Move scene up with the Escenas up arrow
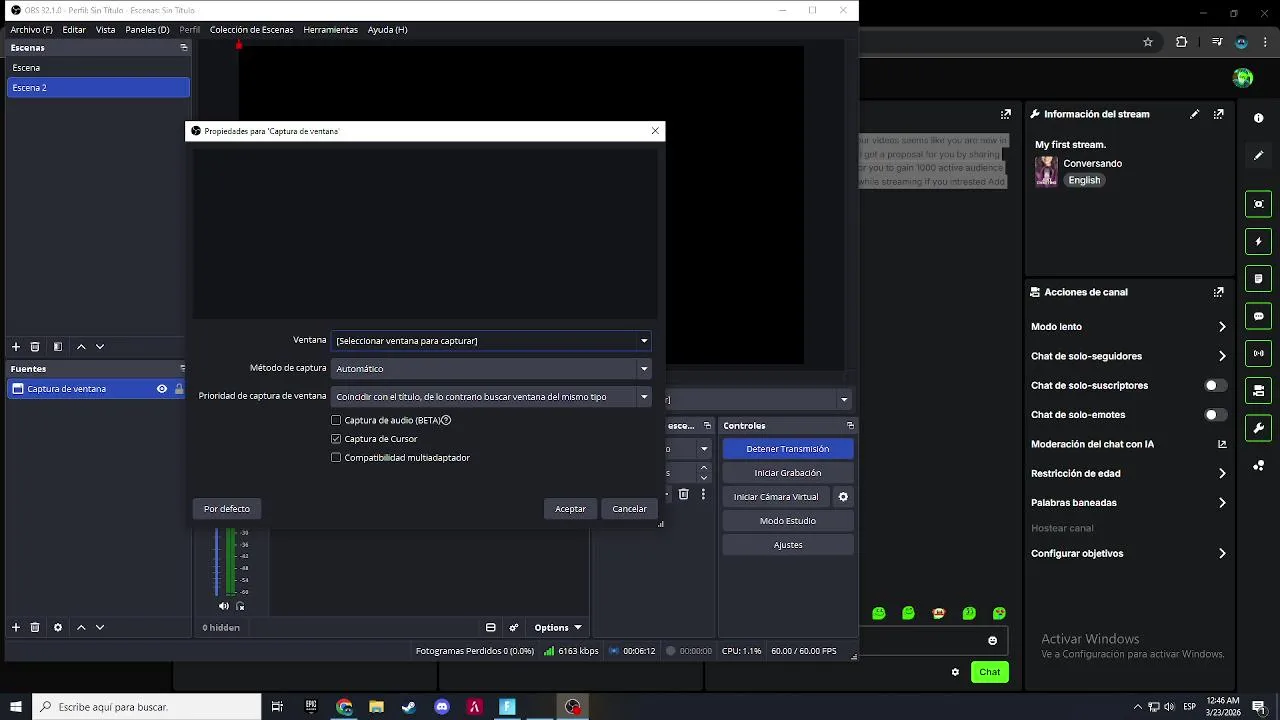The image size is (1280, 720). (x=81, y=347)
